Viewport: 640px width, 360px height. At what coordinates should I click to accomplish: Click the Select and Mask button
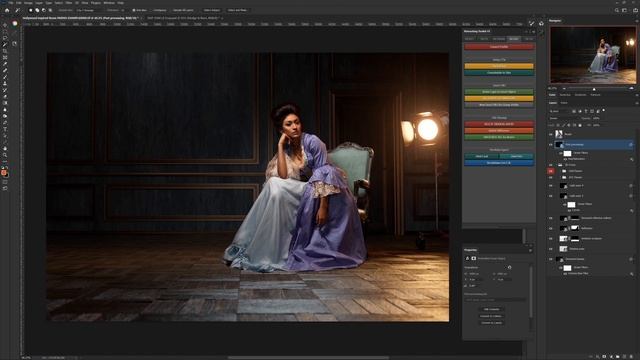coord(237,10)
